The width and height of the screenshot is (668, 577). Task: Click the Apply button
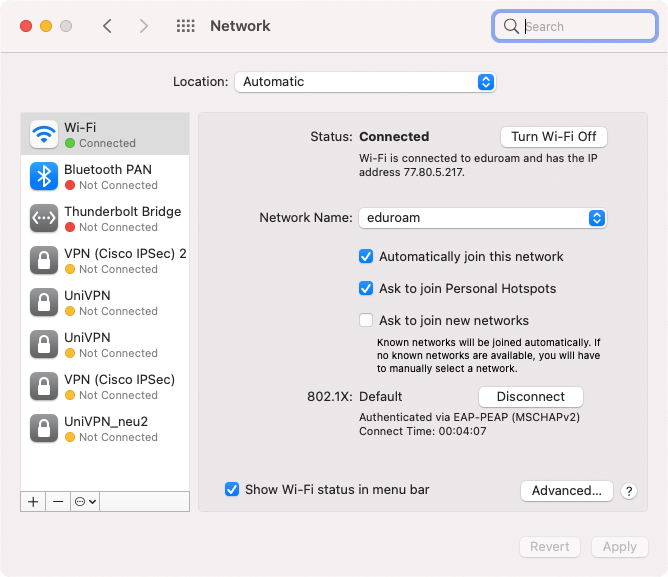(x=619, y=547)
